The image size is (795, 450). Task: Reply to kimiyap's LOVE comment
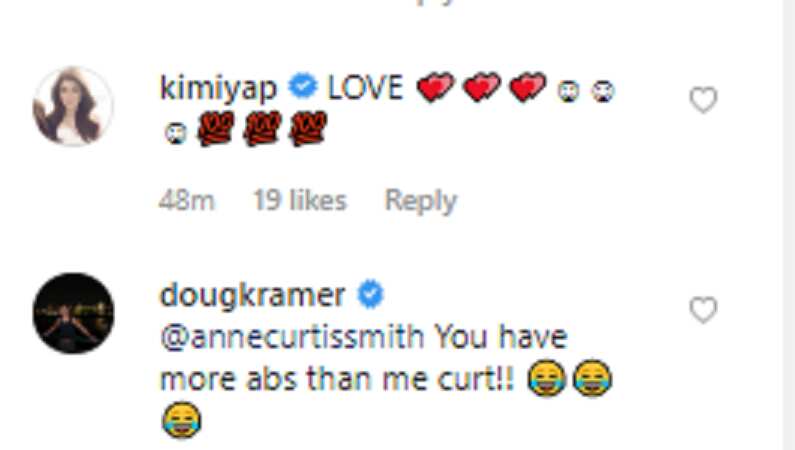point(421,201)
